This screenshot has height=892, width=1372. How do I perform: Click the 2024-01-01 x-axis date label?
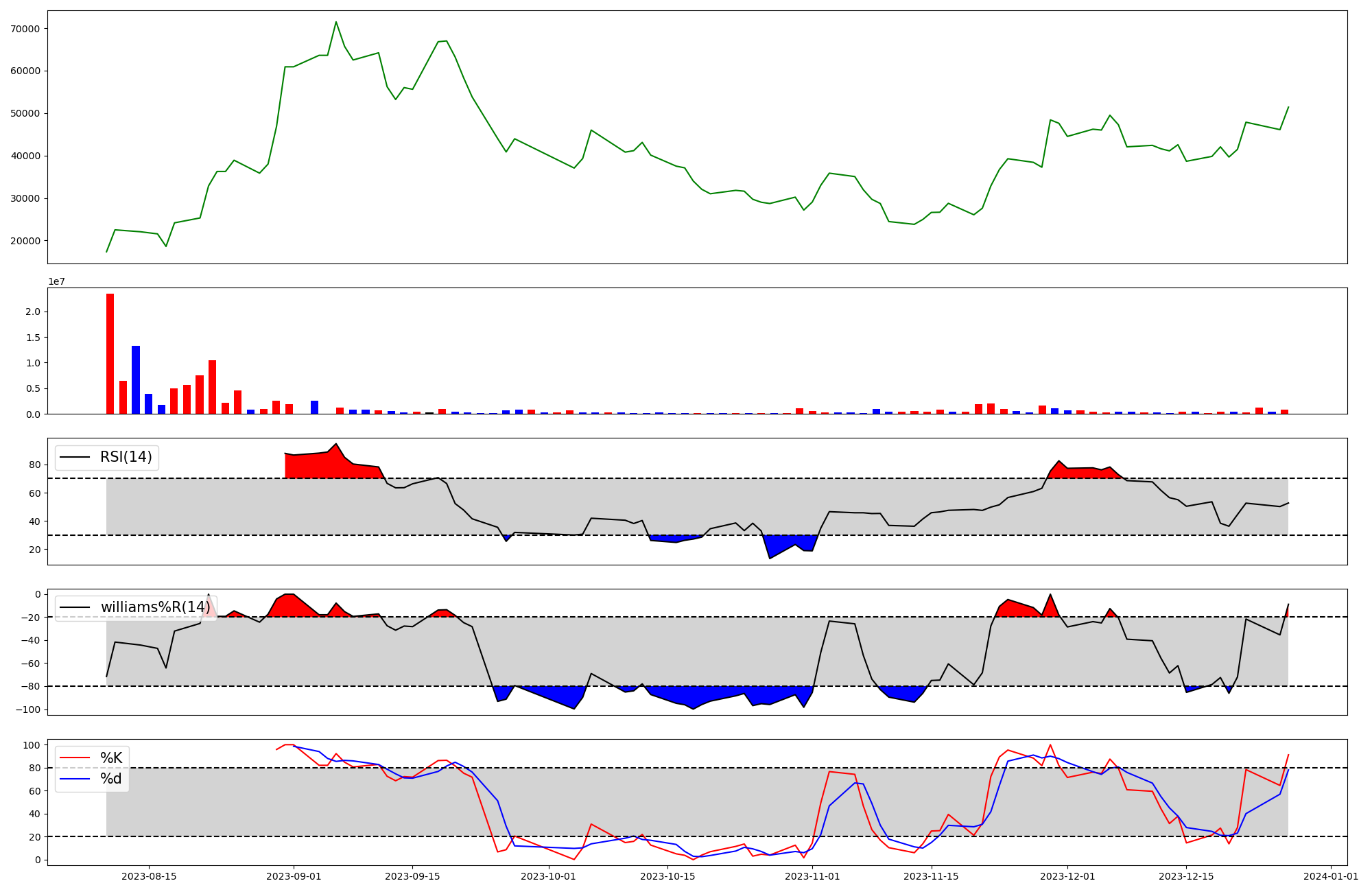pos(1331,876)
